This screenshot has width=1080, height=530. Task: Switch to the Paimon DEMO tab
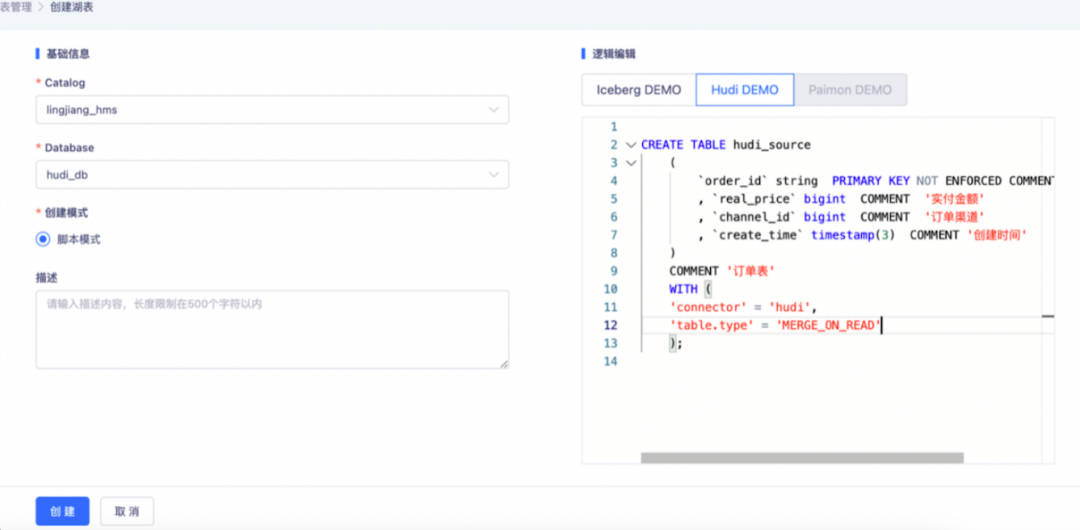click(850, 90)
